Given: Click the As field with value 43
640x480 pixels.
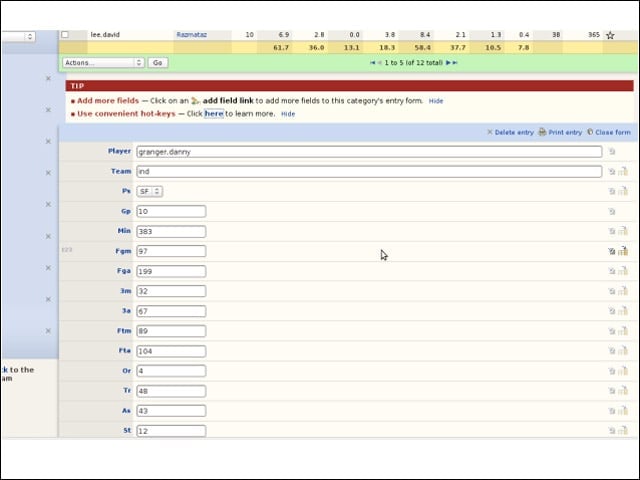Looking at the screenshot, I should pos(171,411).
